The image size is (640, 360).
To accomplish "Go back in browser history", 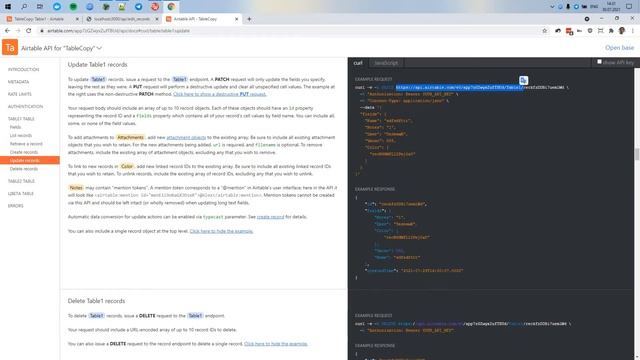I will click(x=7, y=31).
